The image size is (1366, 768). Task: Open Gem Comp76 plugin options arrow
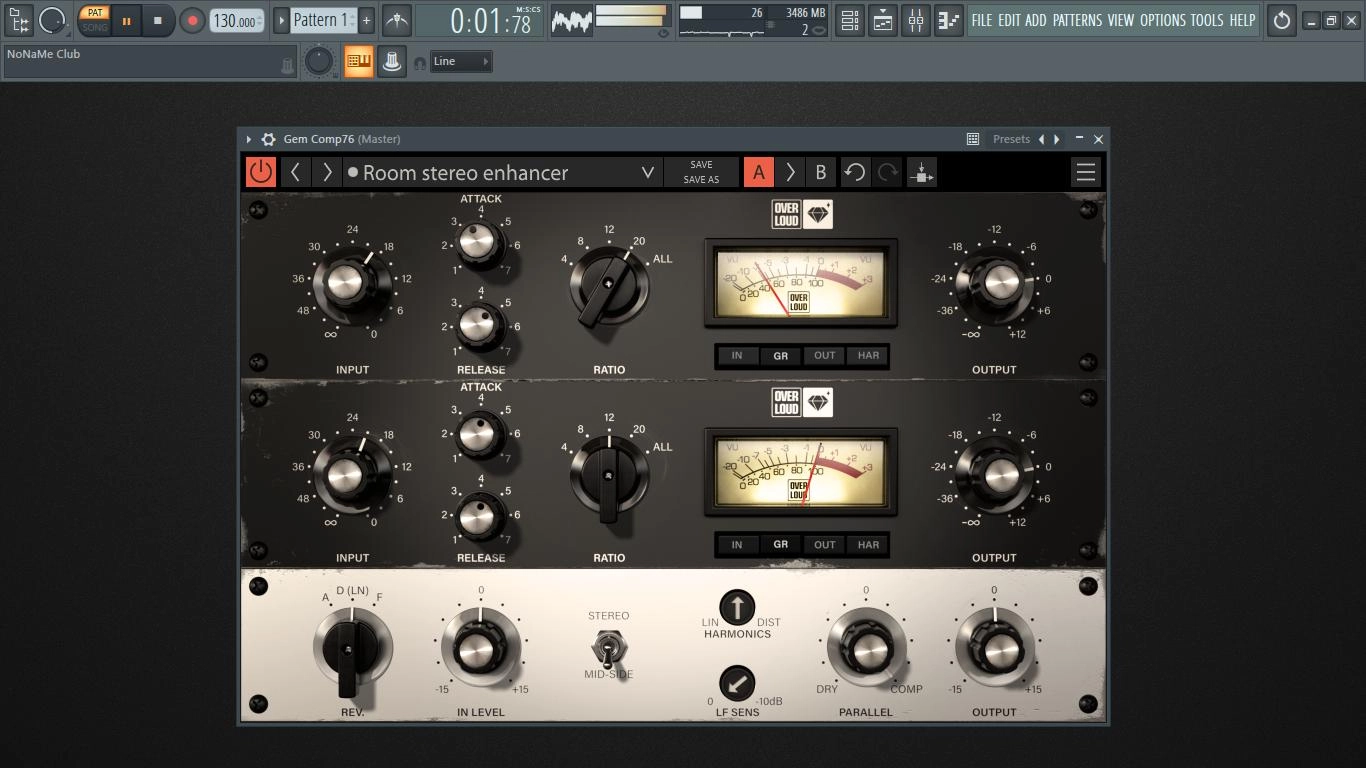coord(249,139)
